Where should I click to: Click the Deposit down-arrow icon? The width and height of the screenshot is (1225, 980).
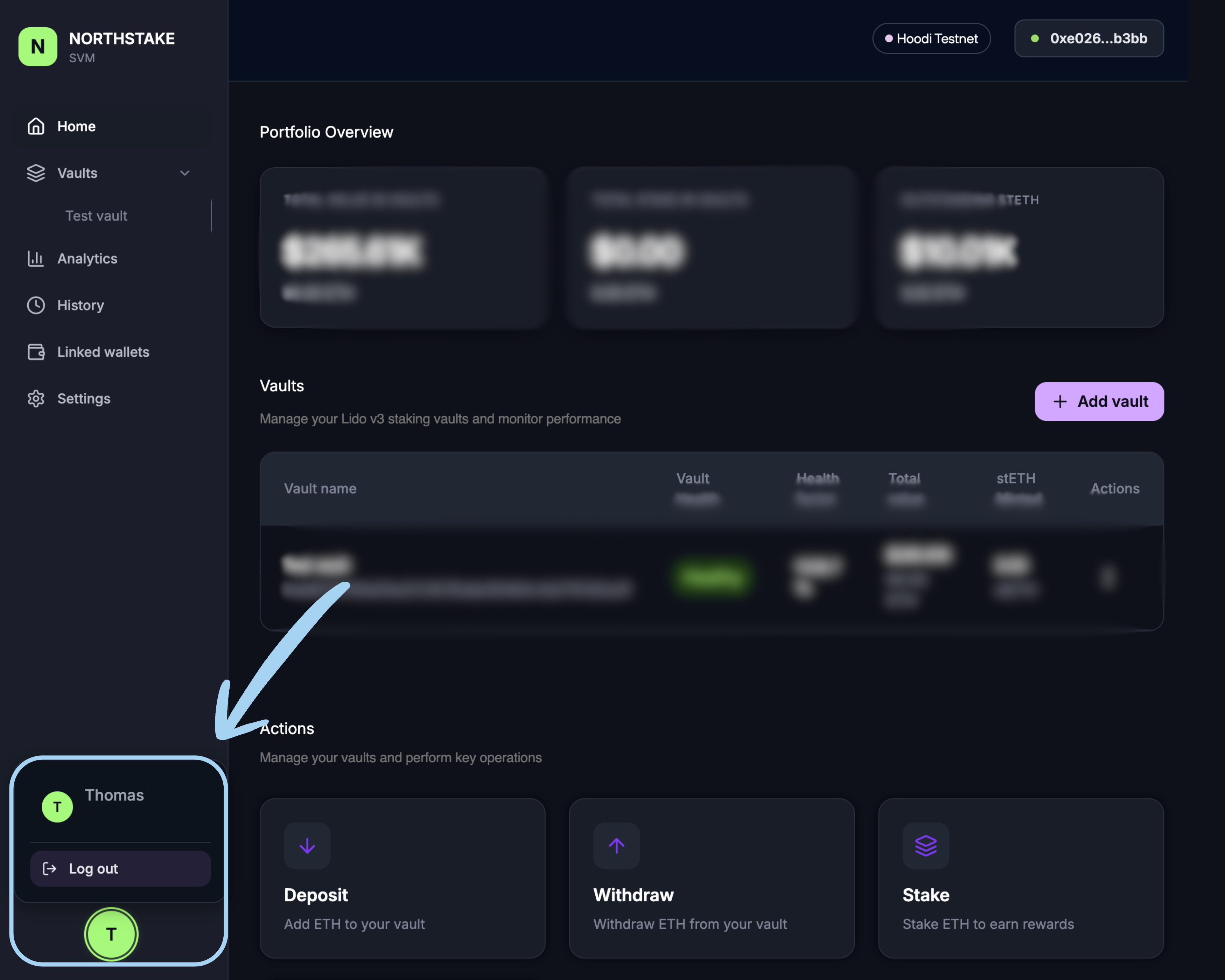pyautogui.click(x=307, y=845)
